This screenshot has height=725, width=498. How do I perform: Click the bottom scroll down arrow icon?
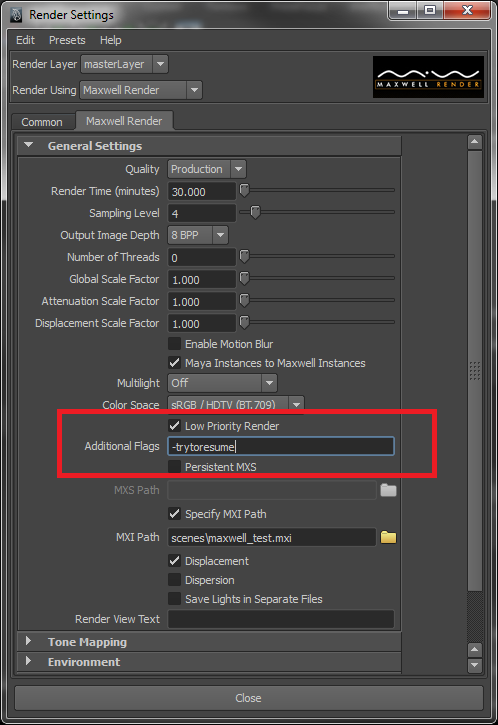[x=474, y=665]
